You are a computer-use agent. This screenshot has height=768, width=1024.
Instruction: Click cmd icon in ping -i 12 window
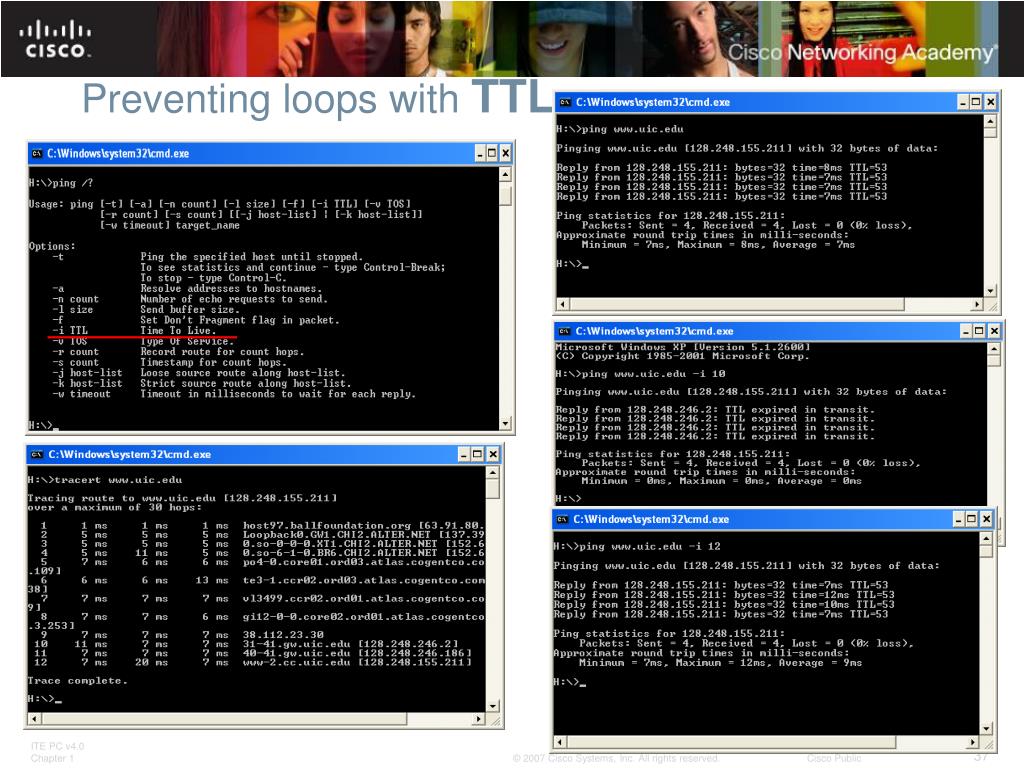[x=563, y=519]
